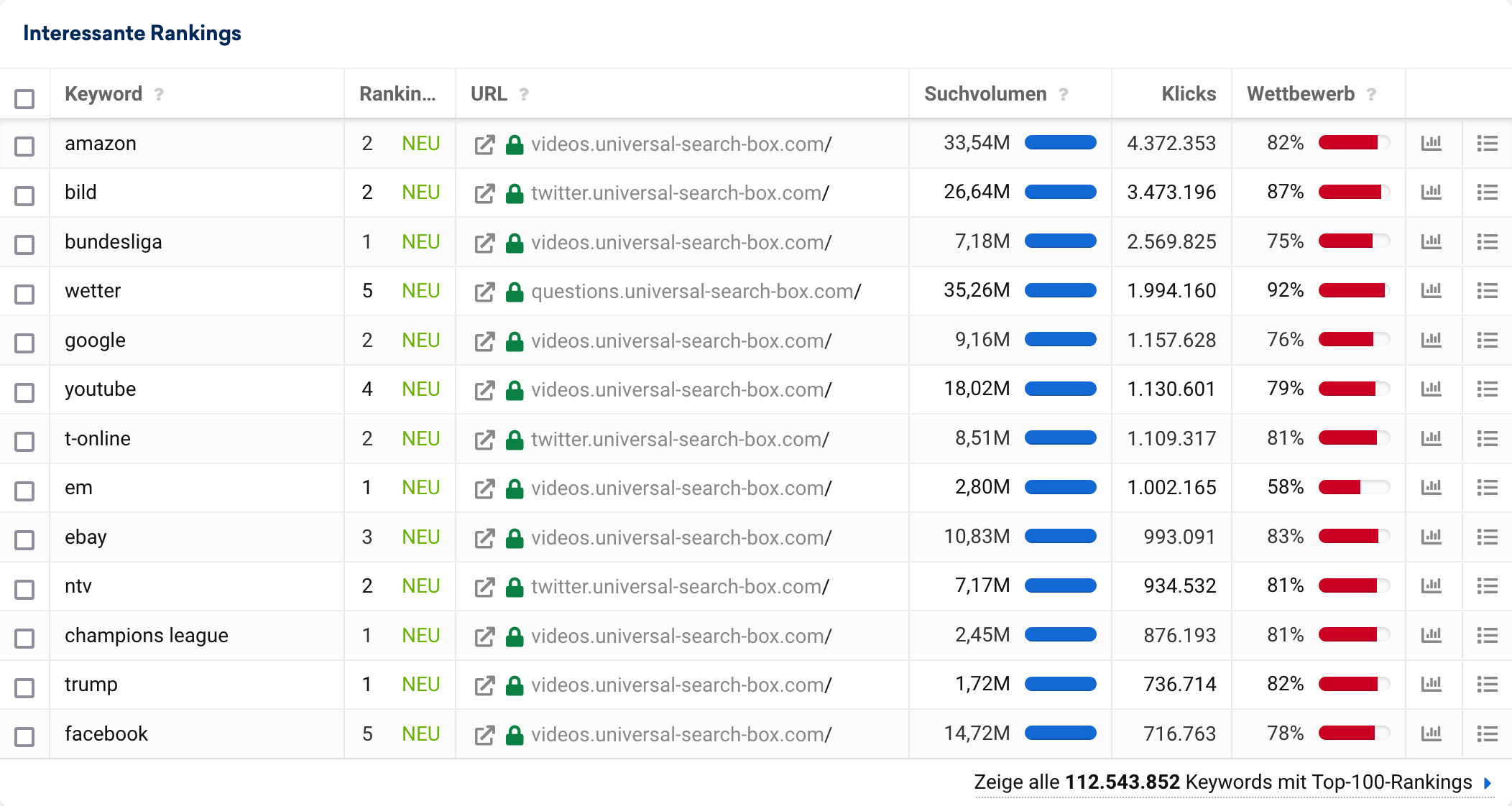The image size is (1512, 806).
Task: Click the external link icon for ebay URL
Action: [x=484, y=537]
